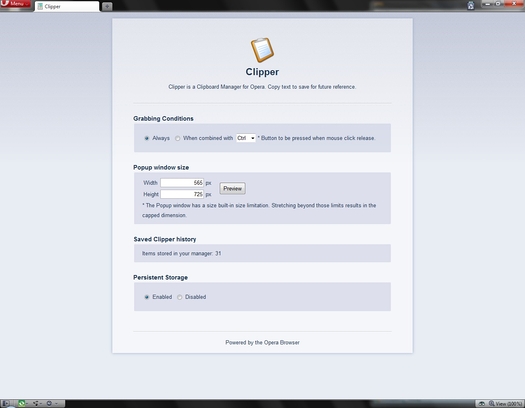Enable persistent storage
Image resolution: width=525 pixels, height=408 pixels.
pyautogui.click(x=147, y=297)
